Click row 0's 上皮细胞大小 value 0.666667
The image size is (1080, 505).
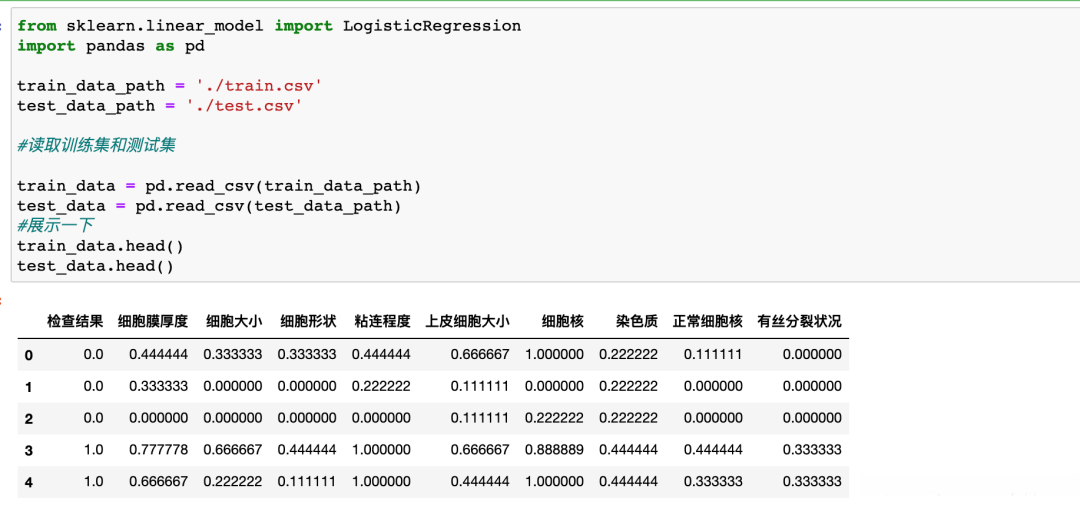point(480,354)
